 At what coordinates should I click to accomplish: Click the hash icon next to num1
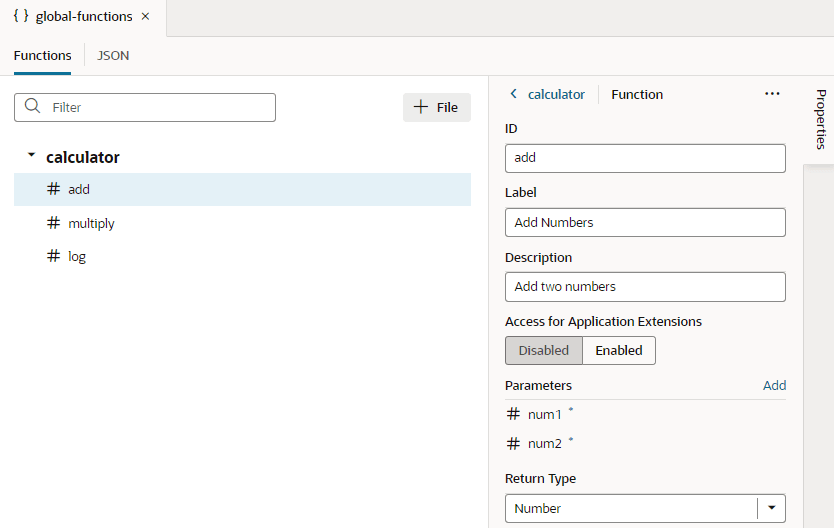513,414
